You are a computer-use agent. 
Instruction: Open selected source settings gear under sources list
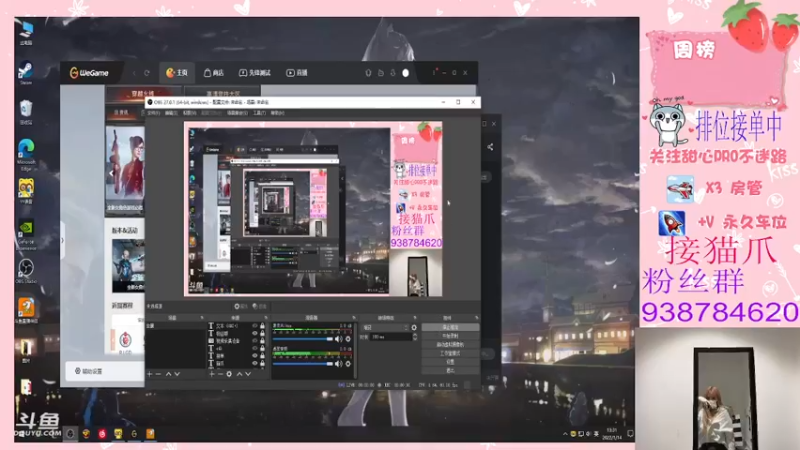click(x=229, y=374)
